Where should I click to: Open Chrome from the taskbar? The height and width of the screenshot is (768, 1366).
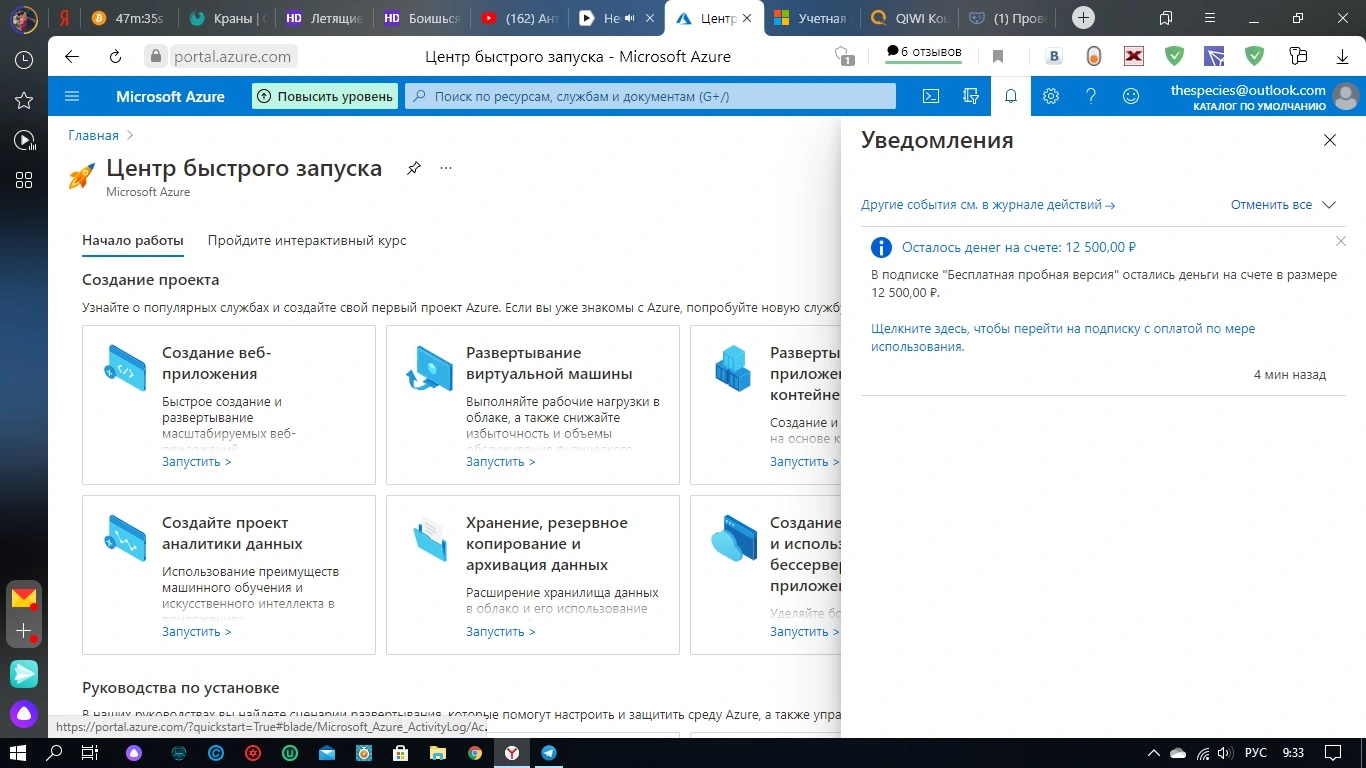[x=475, y=753]
